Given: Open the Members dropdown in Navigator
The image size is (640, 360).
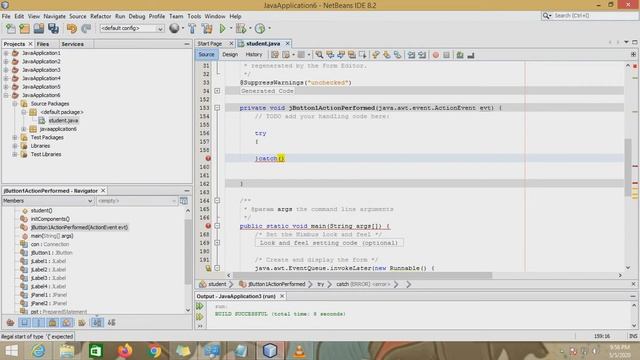Looking at the screenshot, I should [x=48, y=201].
